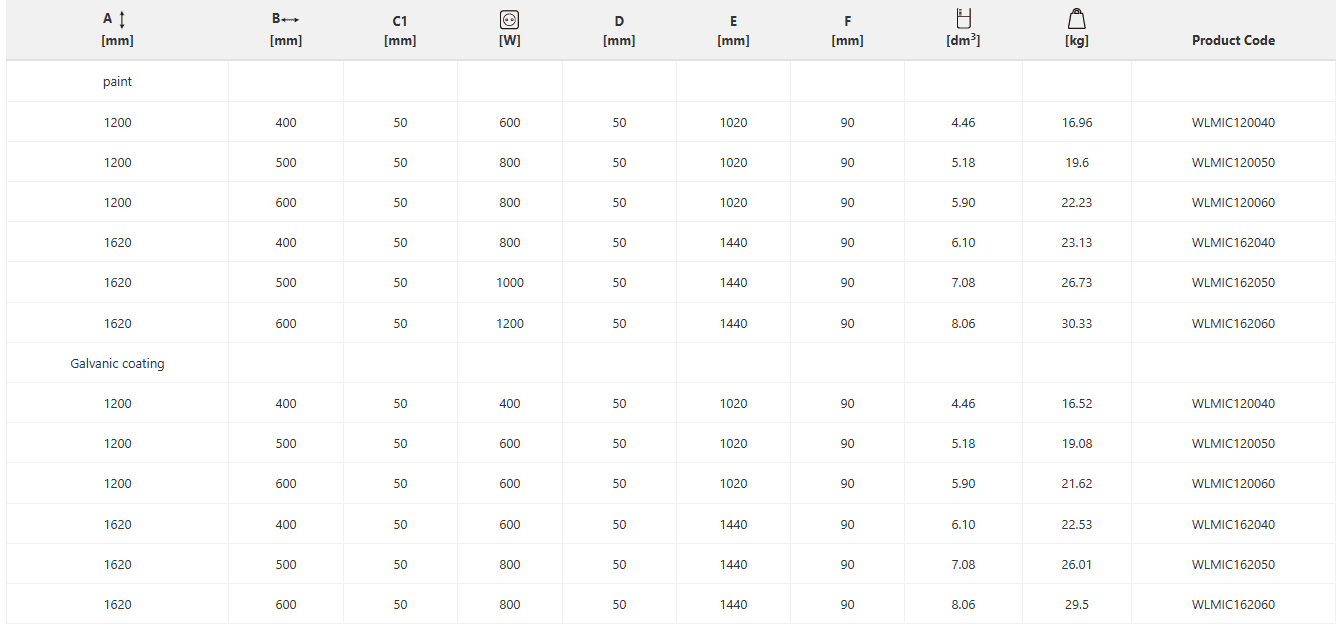1339x628 pixels.
Task: Select the 'paint' section label row
Action: [x=117, y=82]
